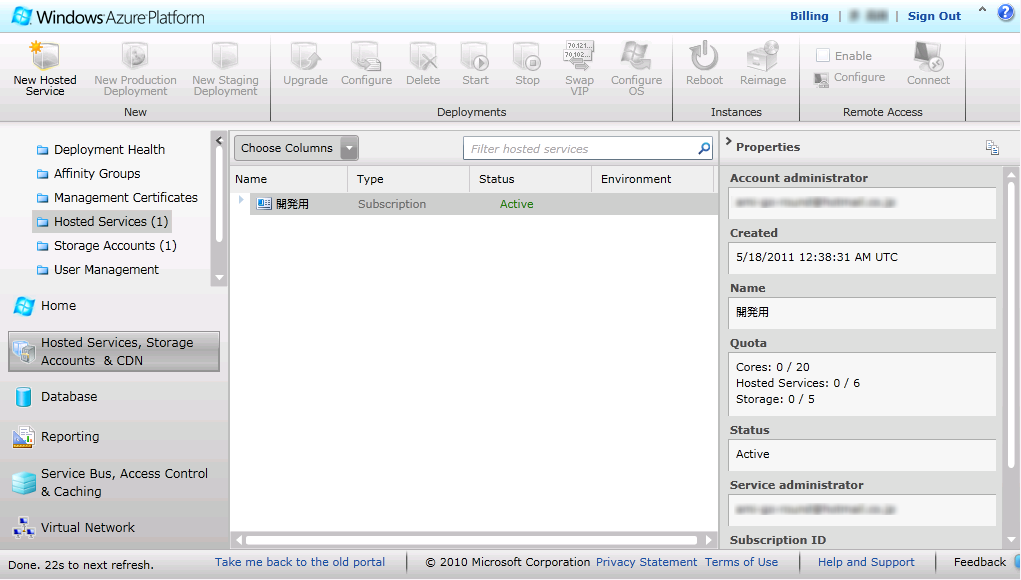Screen dimensions: 1021x580
Task: Click the Sign Out link
Action: pos(934,16)
